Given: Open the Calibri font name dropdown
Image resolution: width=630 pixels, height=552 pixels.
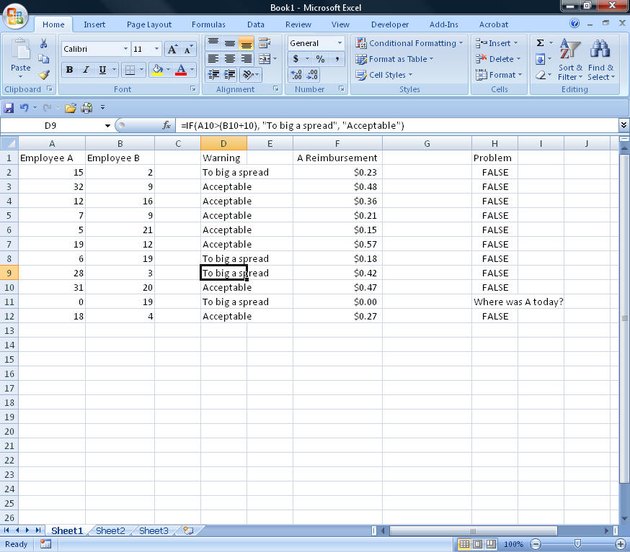Looking at the screenshot, I should pos(126,49).
